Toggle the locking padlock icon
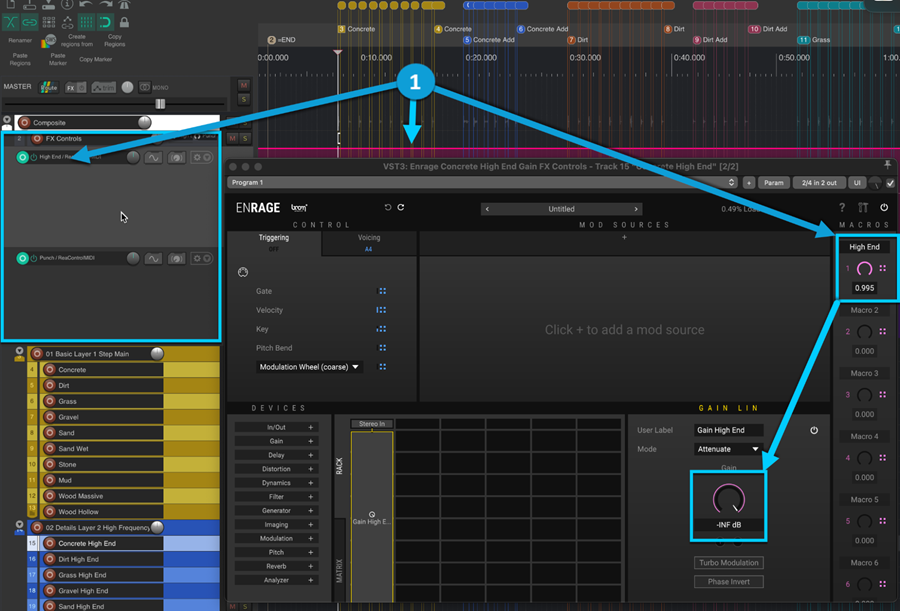The image size is (900, 611). tap(124, 22)
